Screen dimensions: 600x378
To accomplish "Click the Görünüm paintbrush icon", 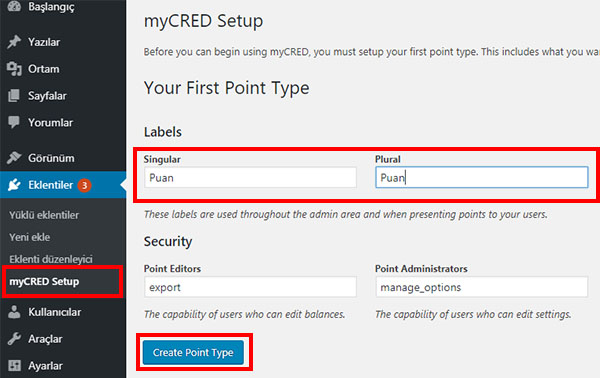I will [14, 158].
